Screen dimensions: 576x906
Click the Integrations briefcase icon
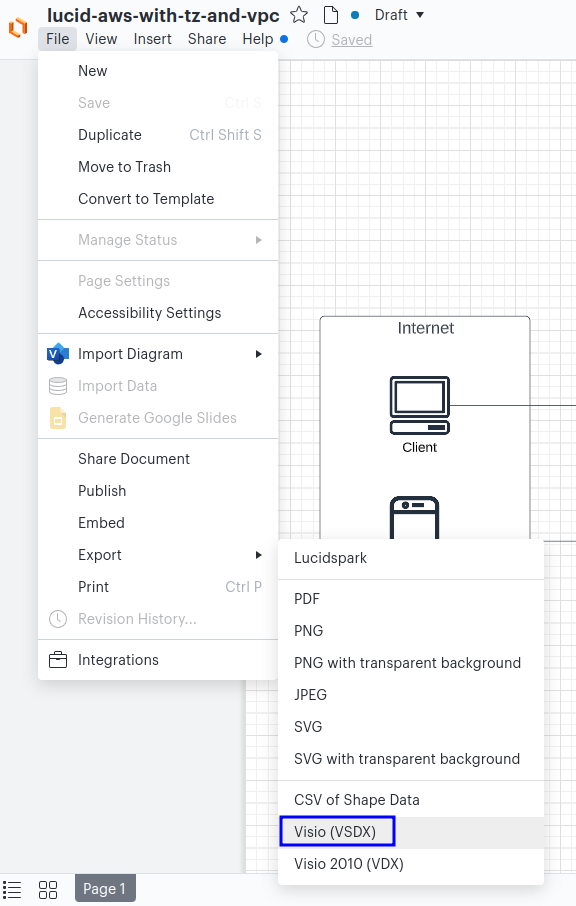tap(58, 660)
